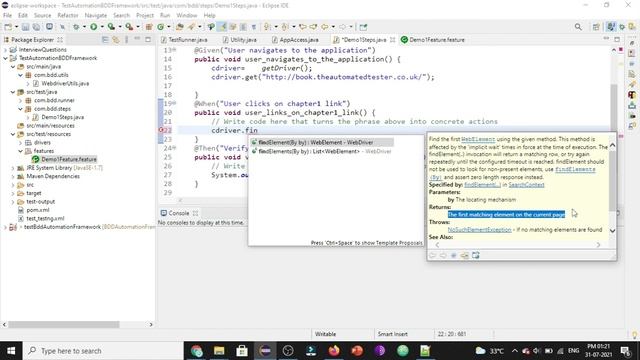640x360 pixels.
Task: Click the Open Type toolbar icon
Action: [180, 27]
